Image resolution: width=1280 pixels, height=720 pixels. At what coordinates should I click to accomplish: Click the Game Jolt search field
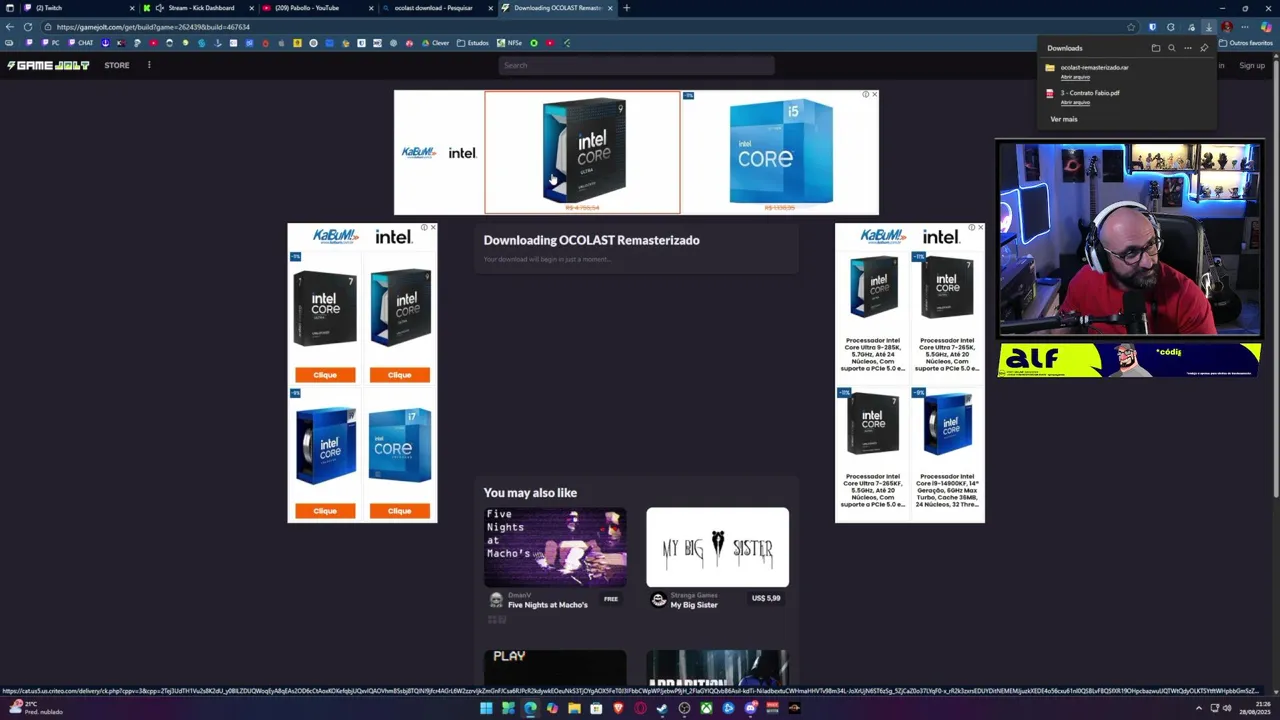point(636,65)
